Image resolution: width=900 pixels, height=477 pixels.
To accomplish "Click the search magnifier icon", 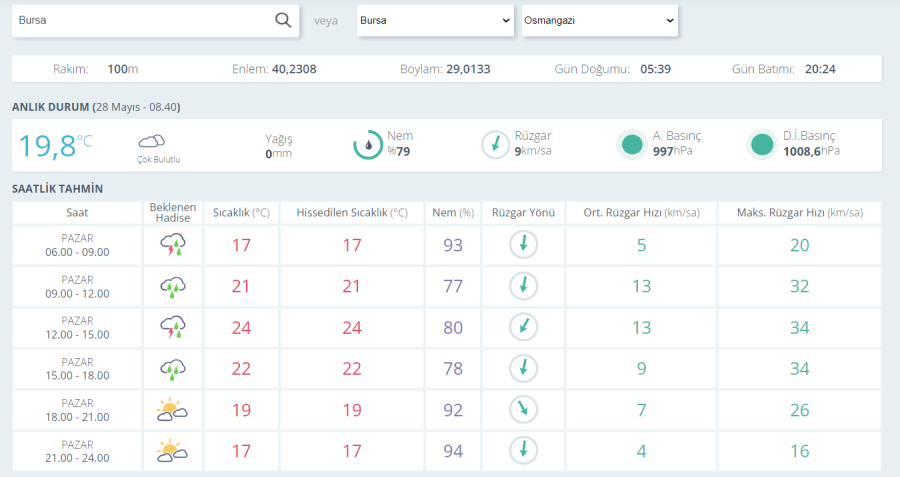I will 283,20.
